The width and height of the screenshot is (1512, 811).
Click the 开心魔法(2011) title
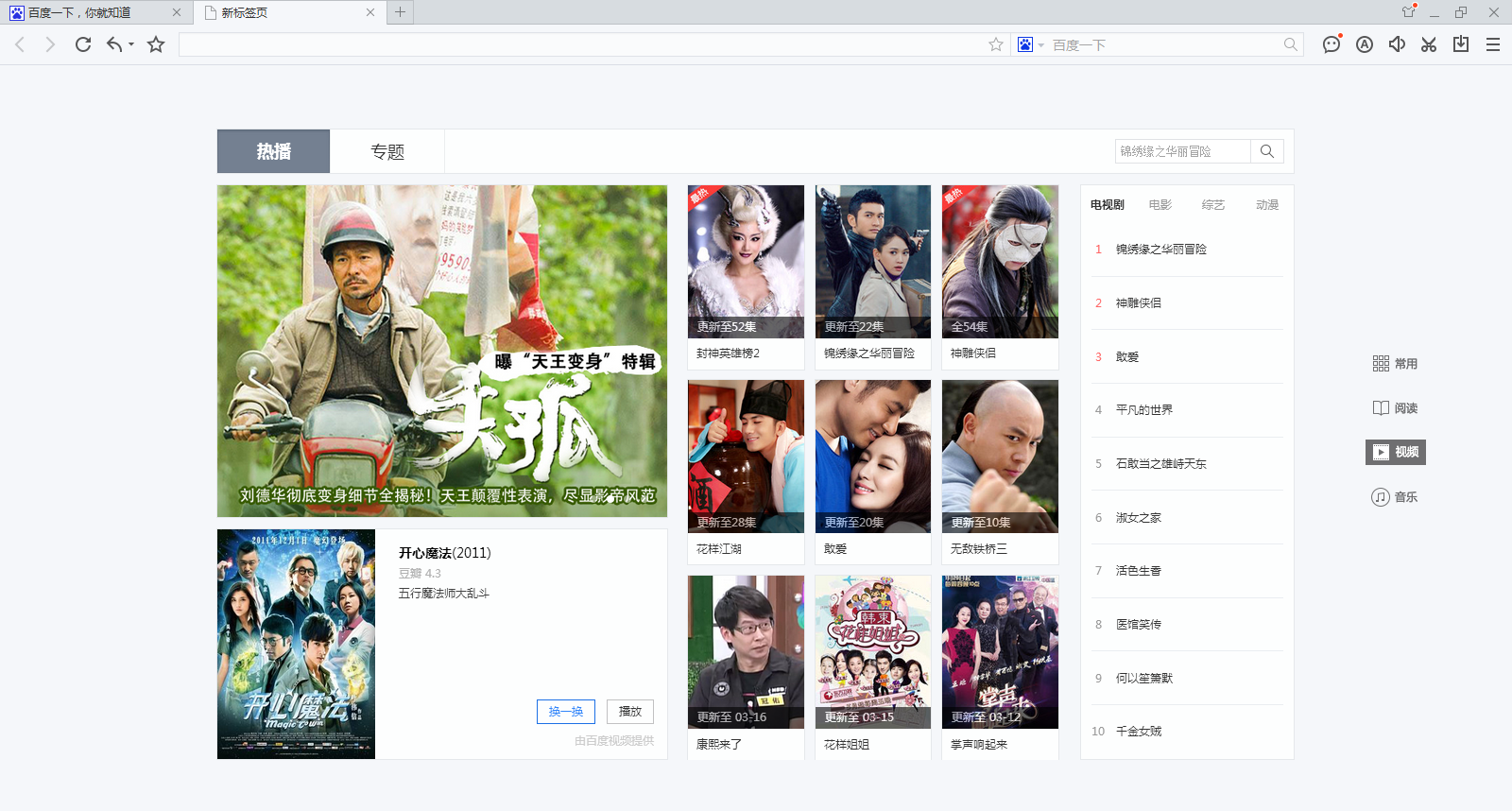tap(444, 553)
